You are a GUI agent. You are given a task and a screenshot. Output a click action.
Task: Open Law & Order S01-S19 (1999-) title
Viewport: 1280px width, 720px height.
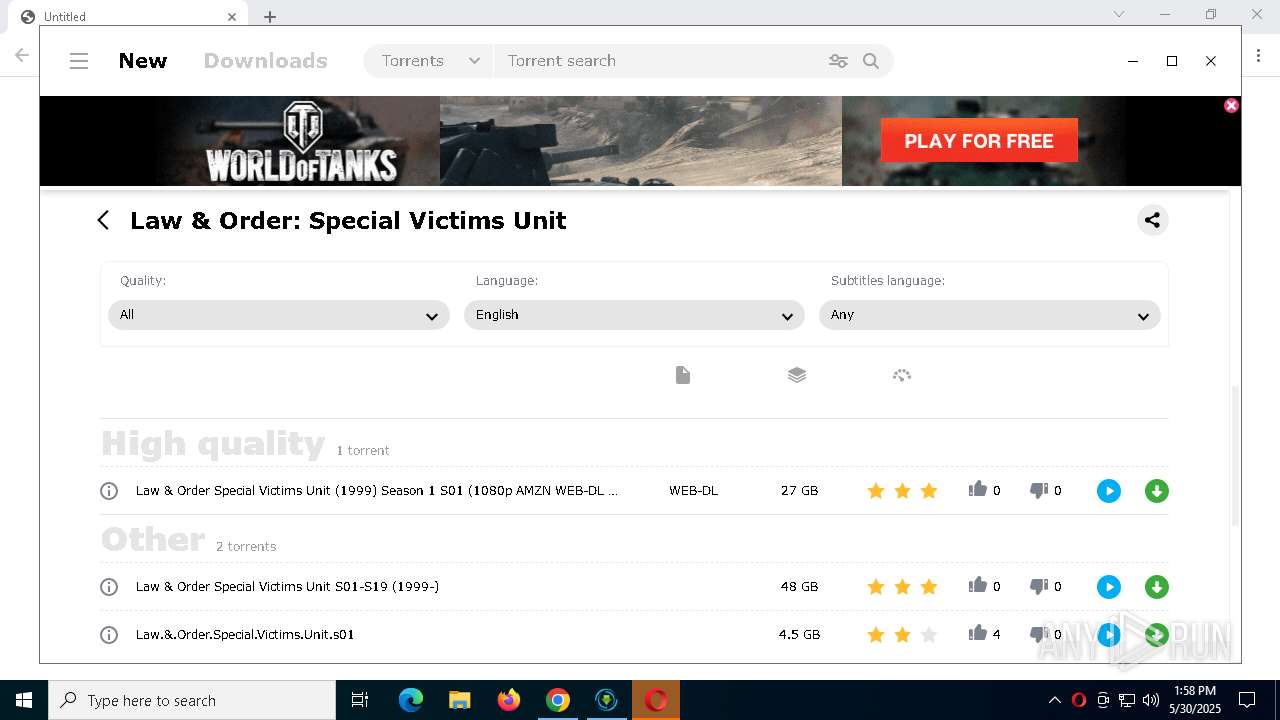click(x=287, y=587)
